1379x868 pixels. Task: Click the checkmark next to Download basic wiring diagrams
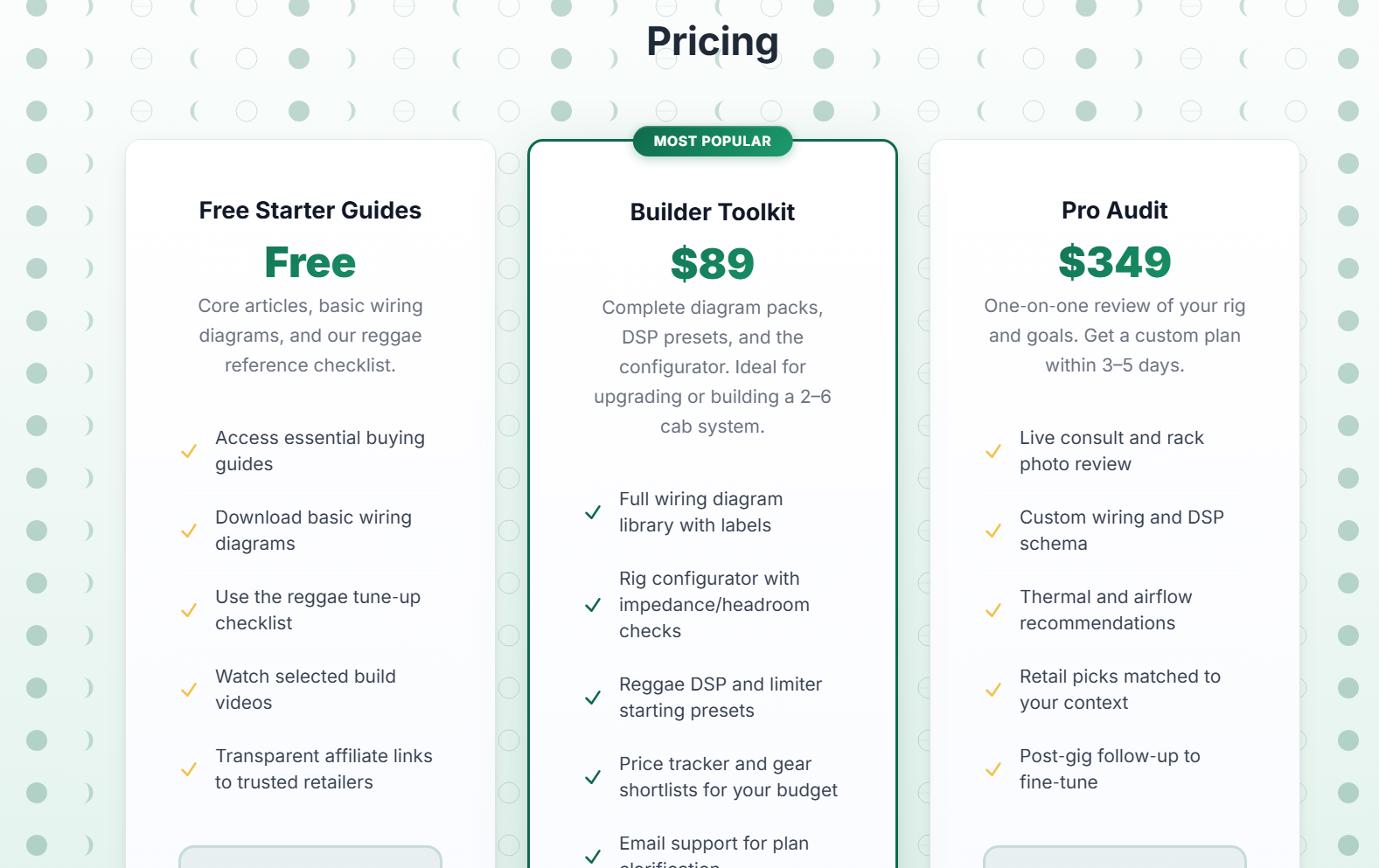[x=189, y=531]
